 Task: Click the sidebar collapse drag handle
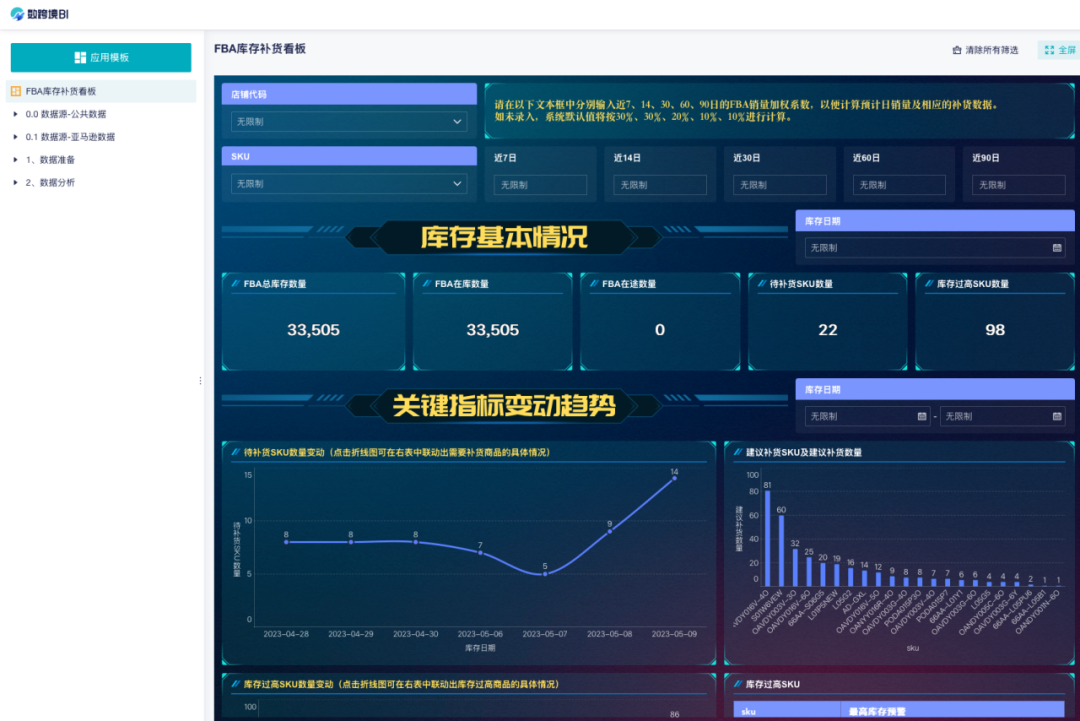coord(200,381)
